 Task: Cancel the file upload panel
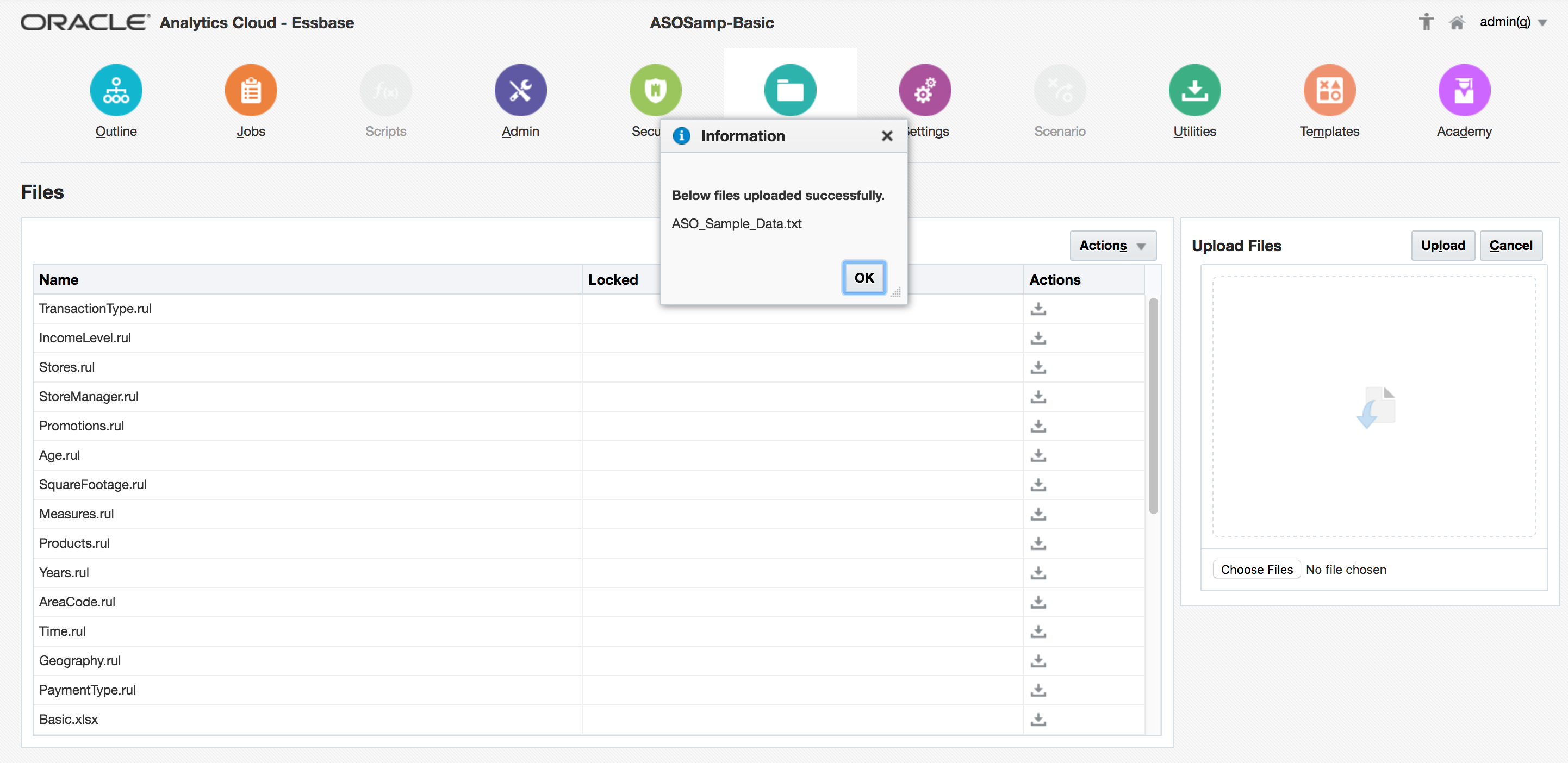click(1510, 246)
